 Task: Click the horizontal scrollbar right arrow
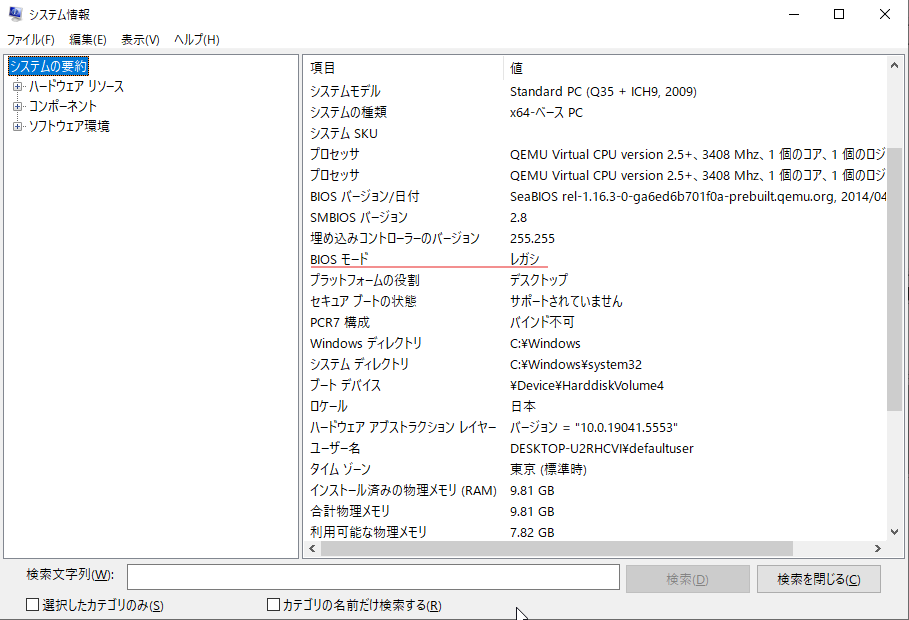878,548
